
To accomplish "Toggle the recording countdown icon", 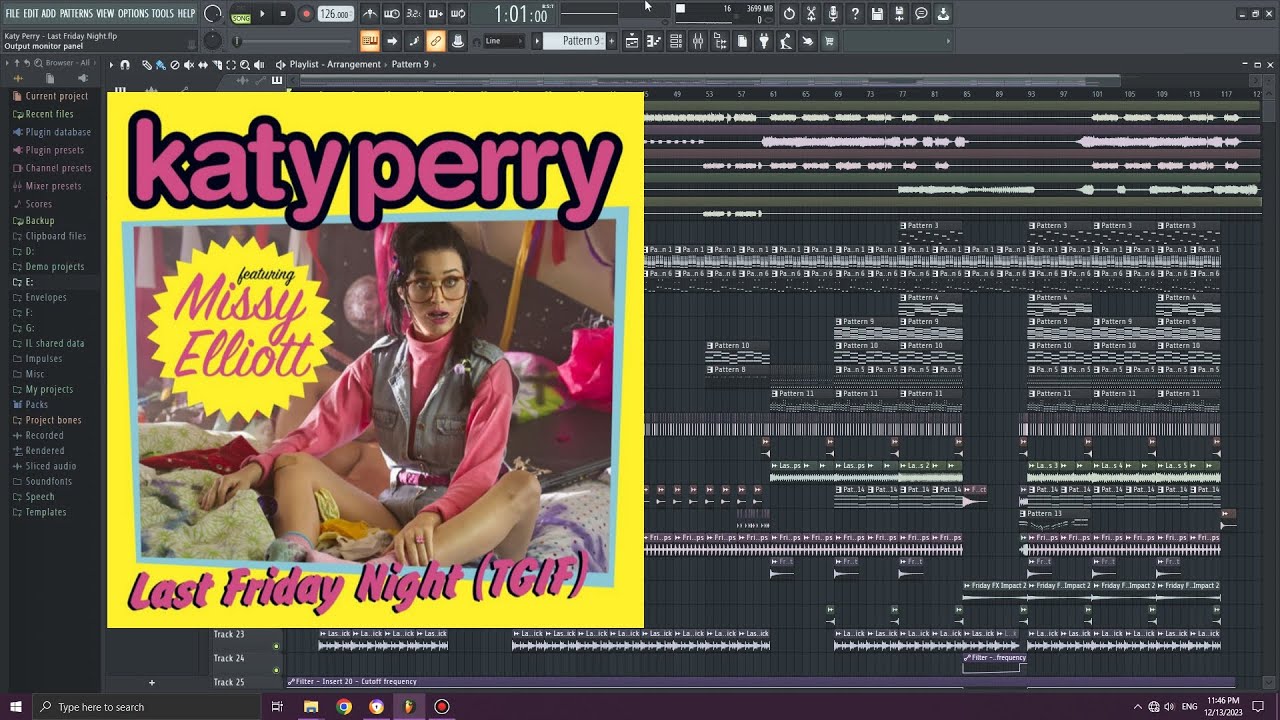I will point(414,14).
